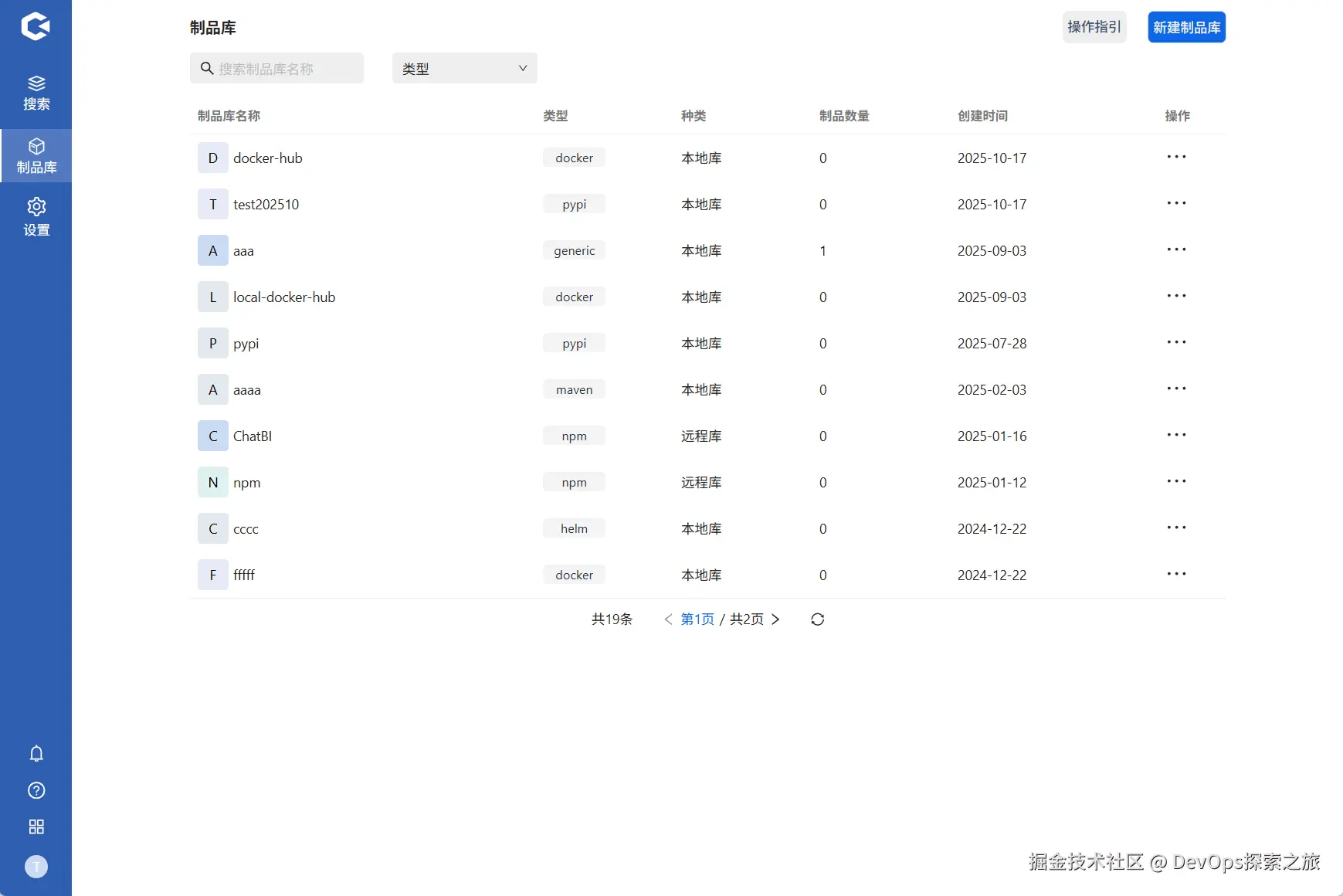1343x896 pixels.
Task: Open more actions for cccc
Action: coord(1176,528)
